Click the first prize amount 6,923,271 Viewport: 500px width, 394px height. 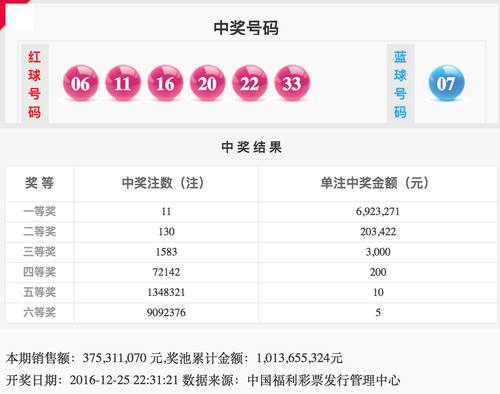378,211
